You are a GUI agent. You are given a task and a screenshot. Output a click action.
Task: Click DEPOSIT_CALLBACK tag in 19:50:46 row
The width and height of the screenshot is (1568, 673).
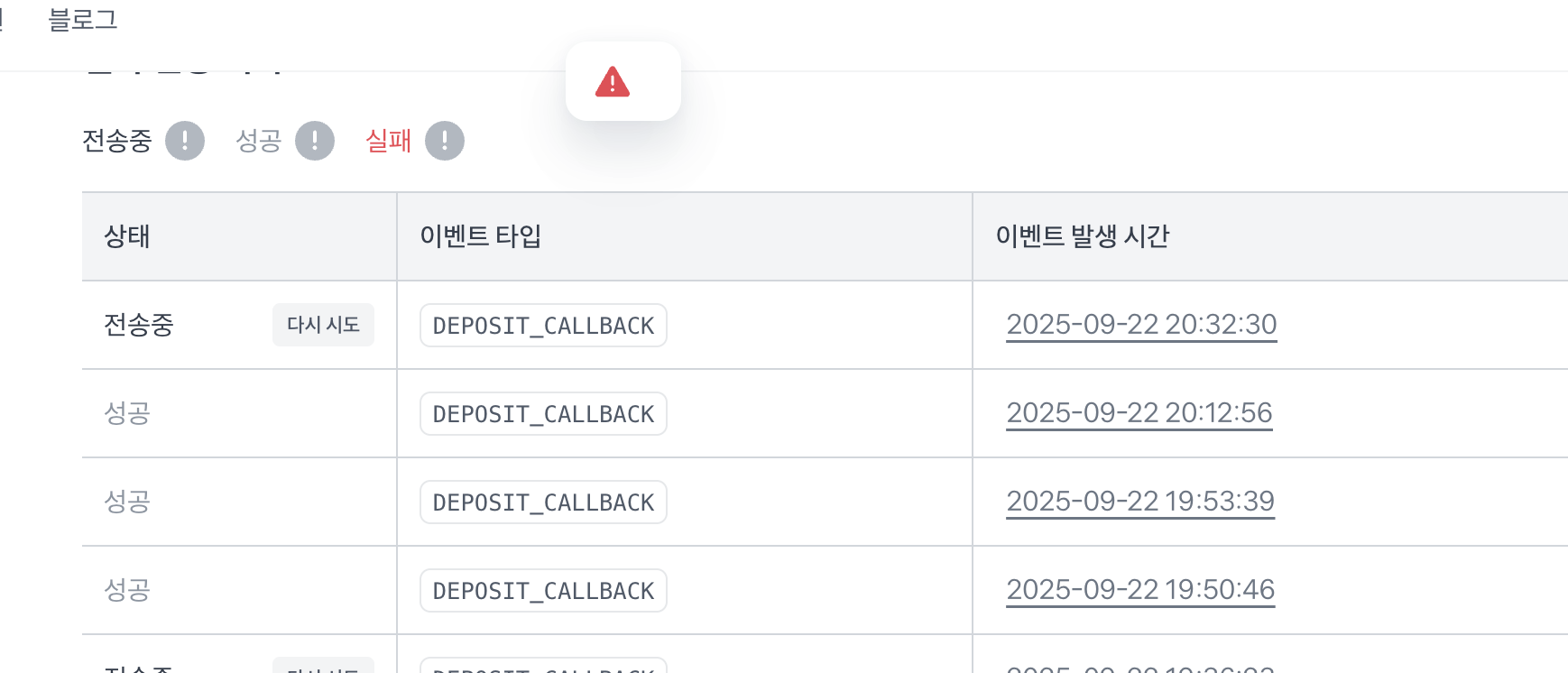click(x=543, y=590)
